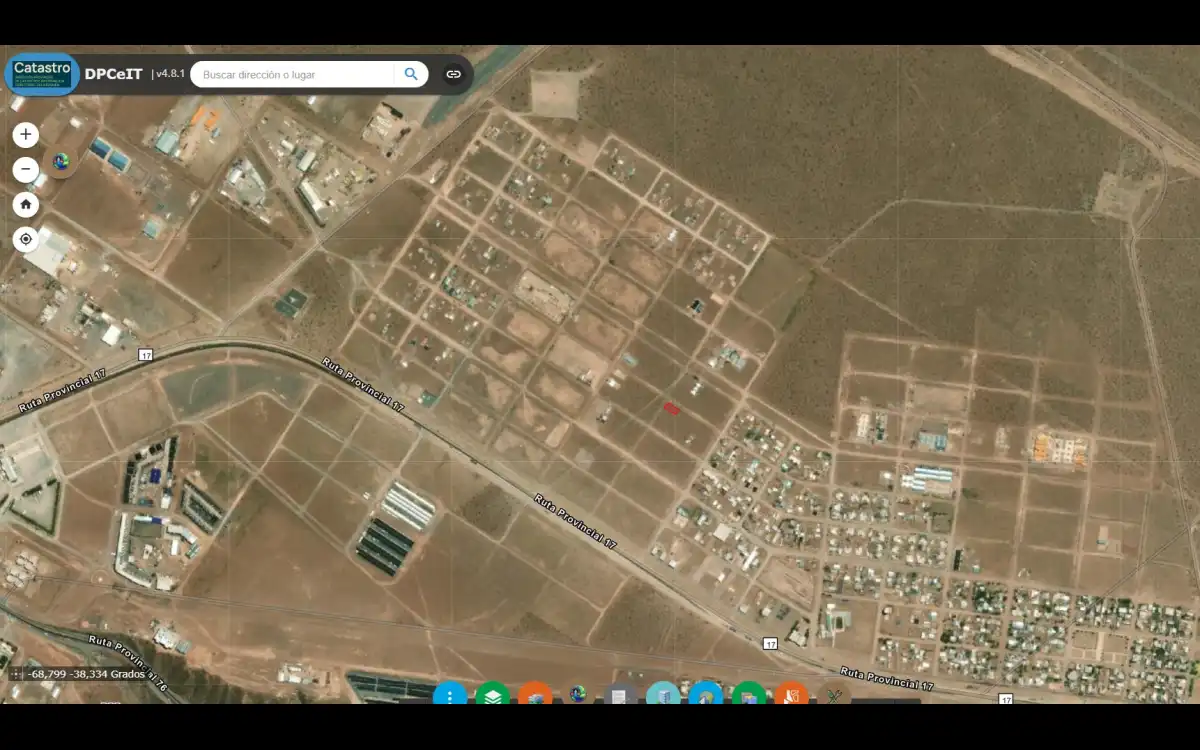Activate the my location button

pyautogui.click(x=26, y=240)
